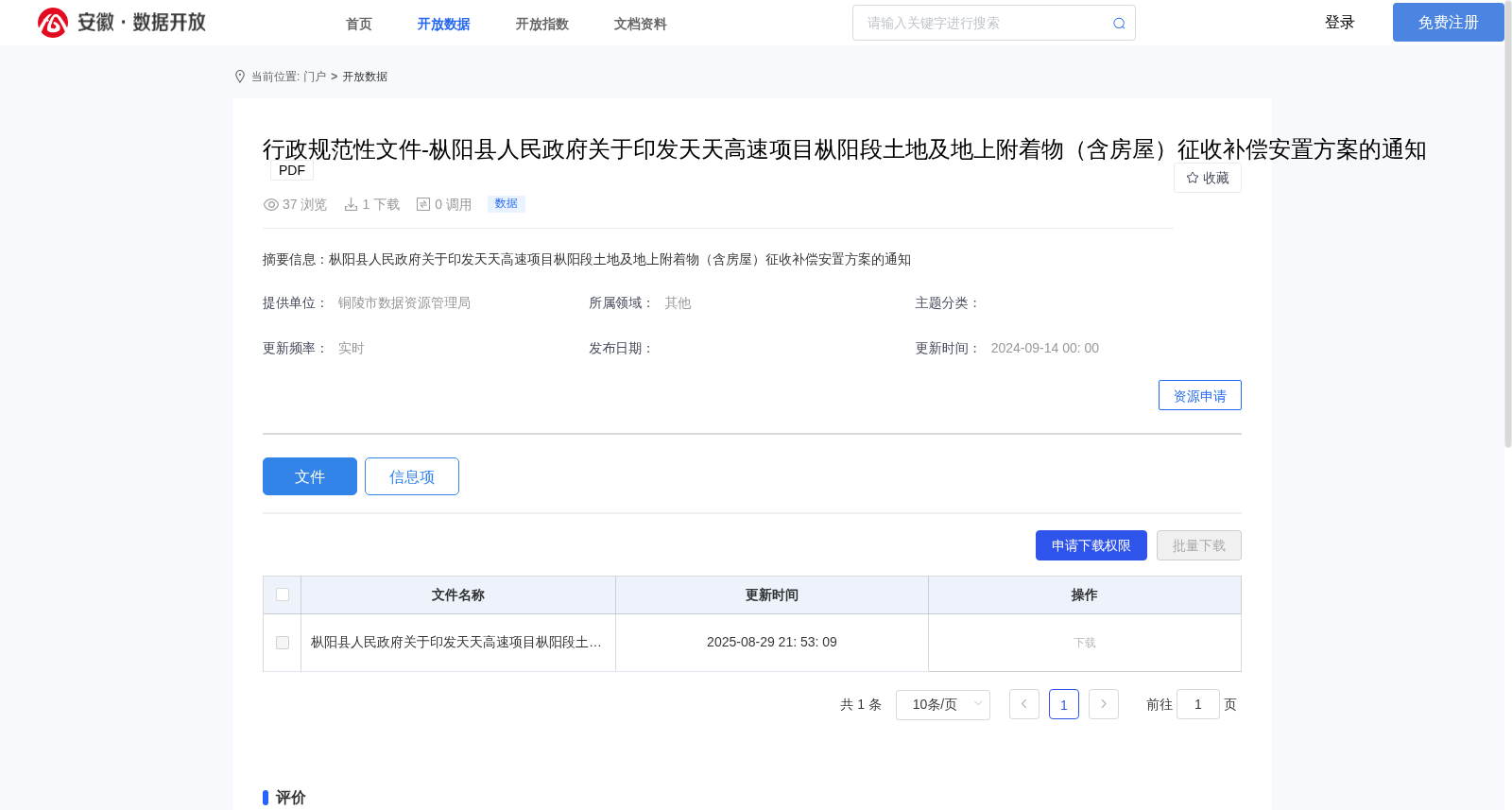Click the 2024-09-14 00:00 update time value
The image size is (1512, 810).
pos(1045,348)
